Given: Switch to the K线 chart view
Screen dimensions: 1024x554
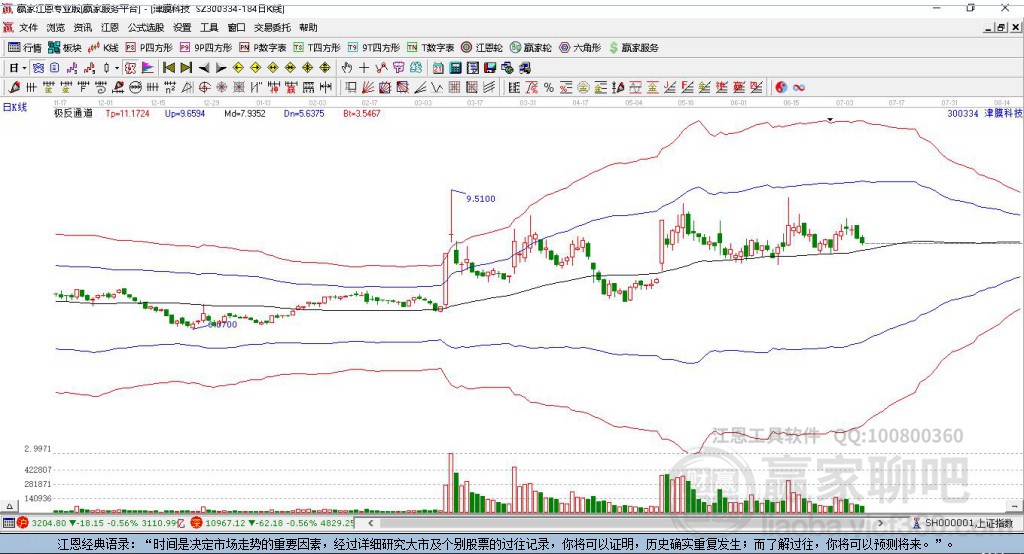Looking at the screenshot, I should pyautogui.click(x=103, y=48).
